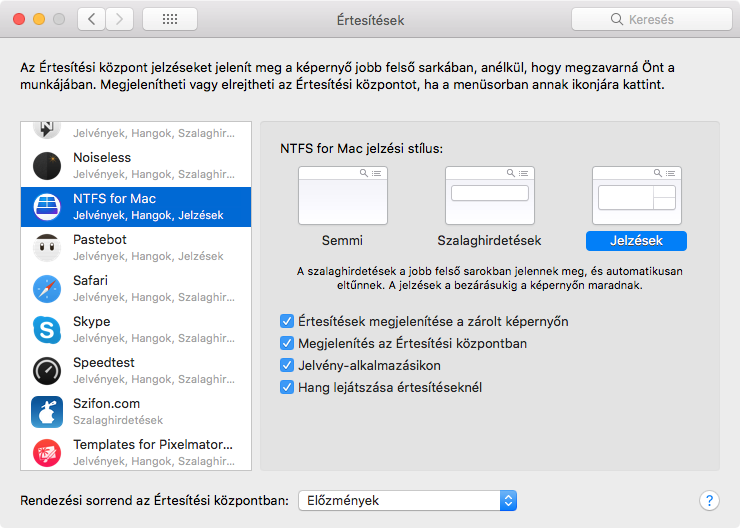Select the Szalaghirdetések alert style thumbnail
Viewport: 740px width, 528px height.
click(x=489, y=195)
